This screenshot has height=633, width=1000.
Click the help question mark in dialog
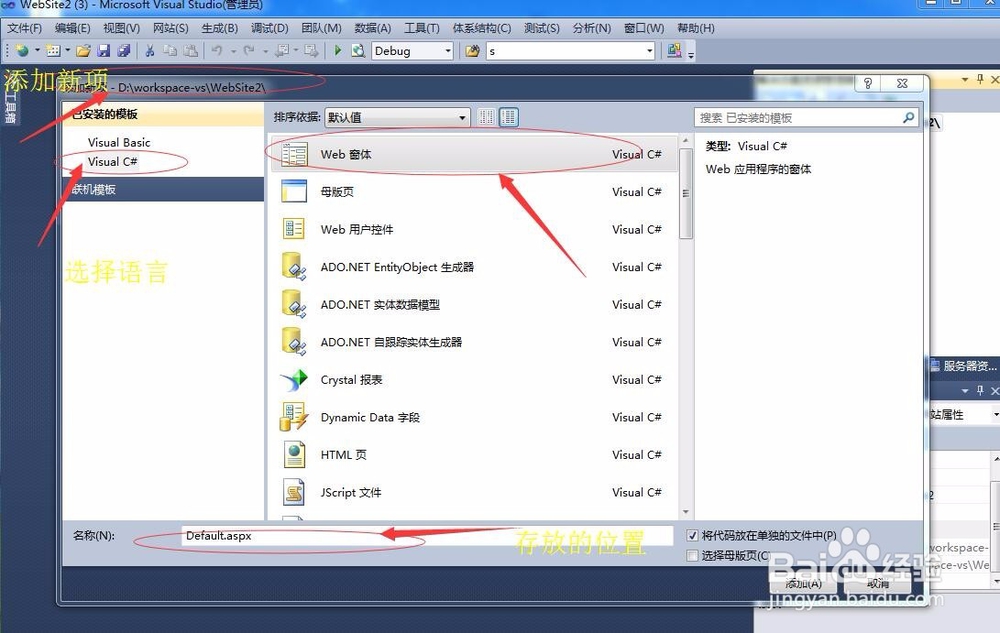(868, 84)
